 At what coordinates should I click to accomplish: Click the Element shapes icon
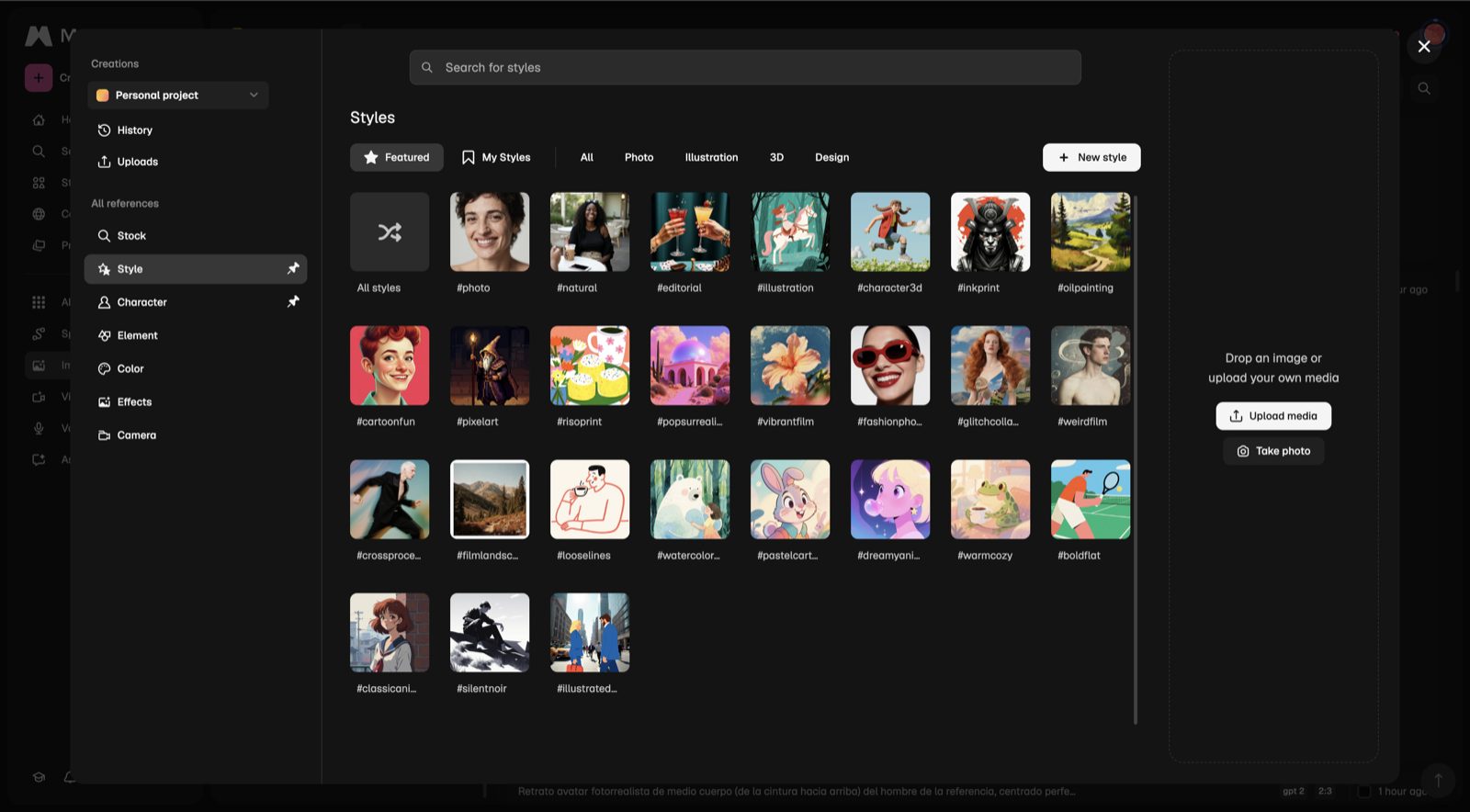[105, 335]
